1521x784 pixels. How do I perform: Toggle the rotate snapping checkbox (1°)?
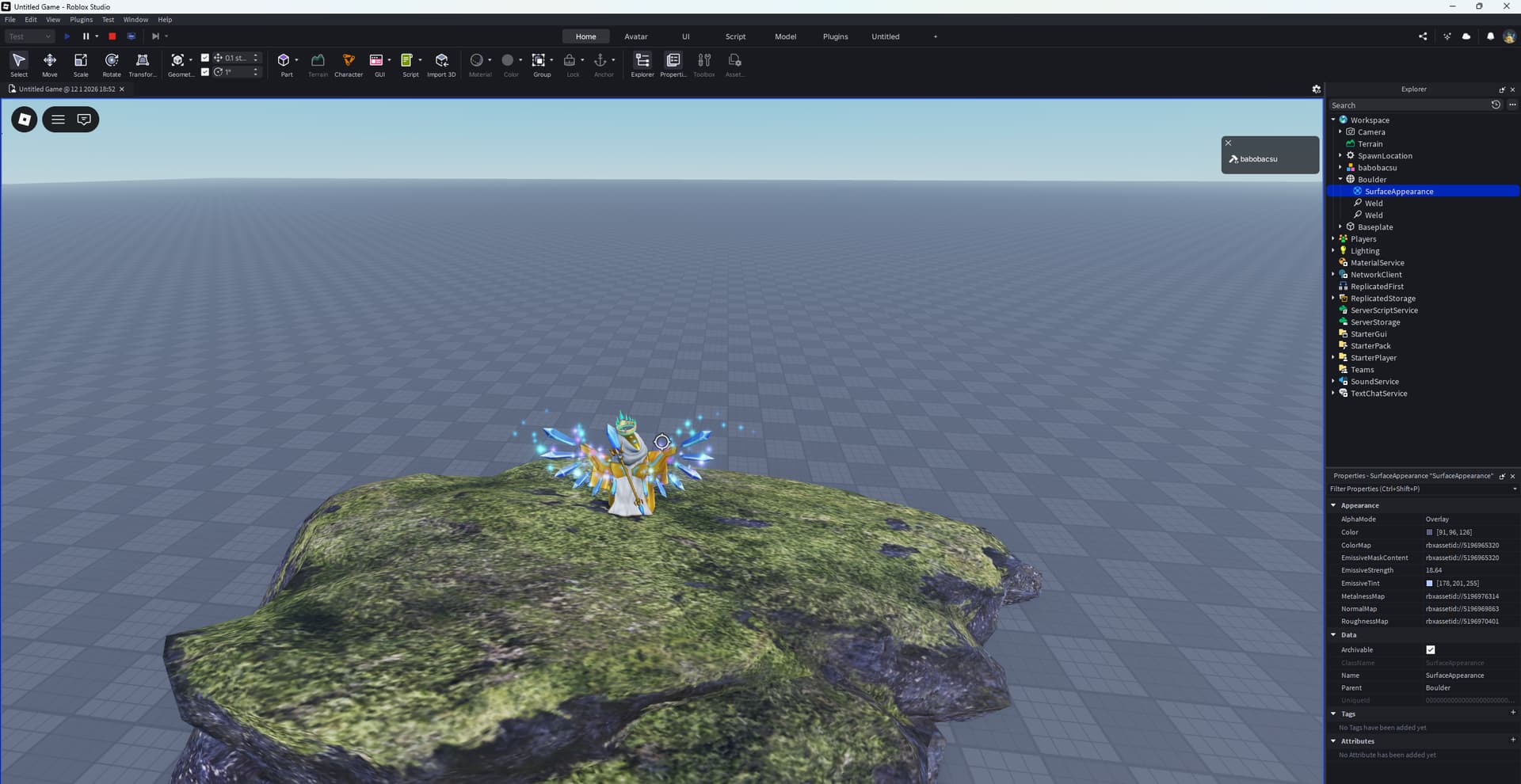205,72
